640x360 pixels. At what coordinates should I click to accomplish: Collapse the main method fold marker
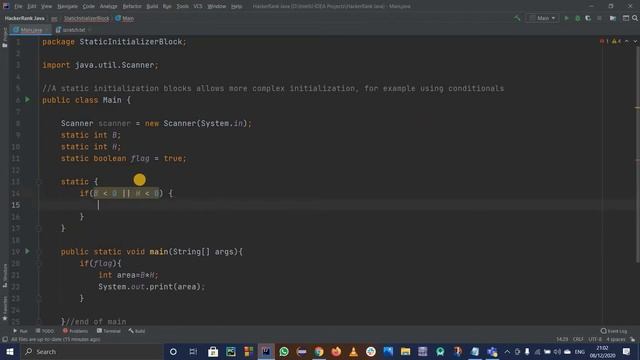click(x=39, y=252)
